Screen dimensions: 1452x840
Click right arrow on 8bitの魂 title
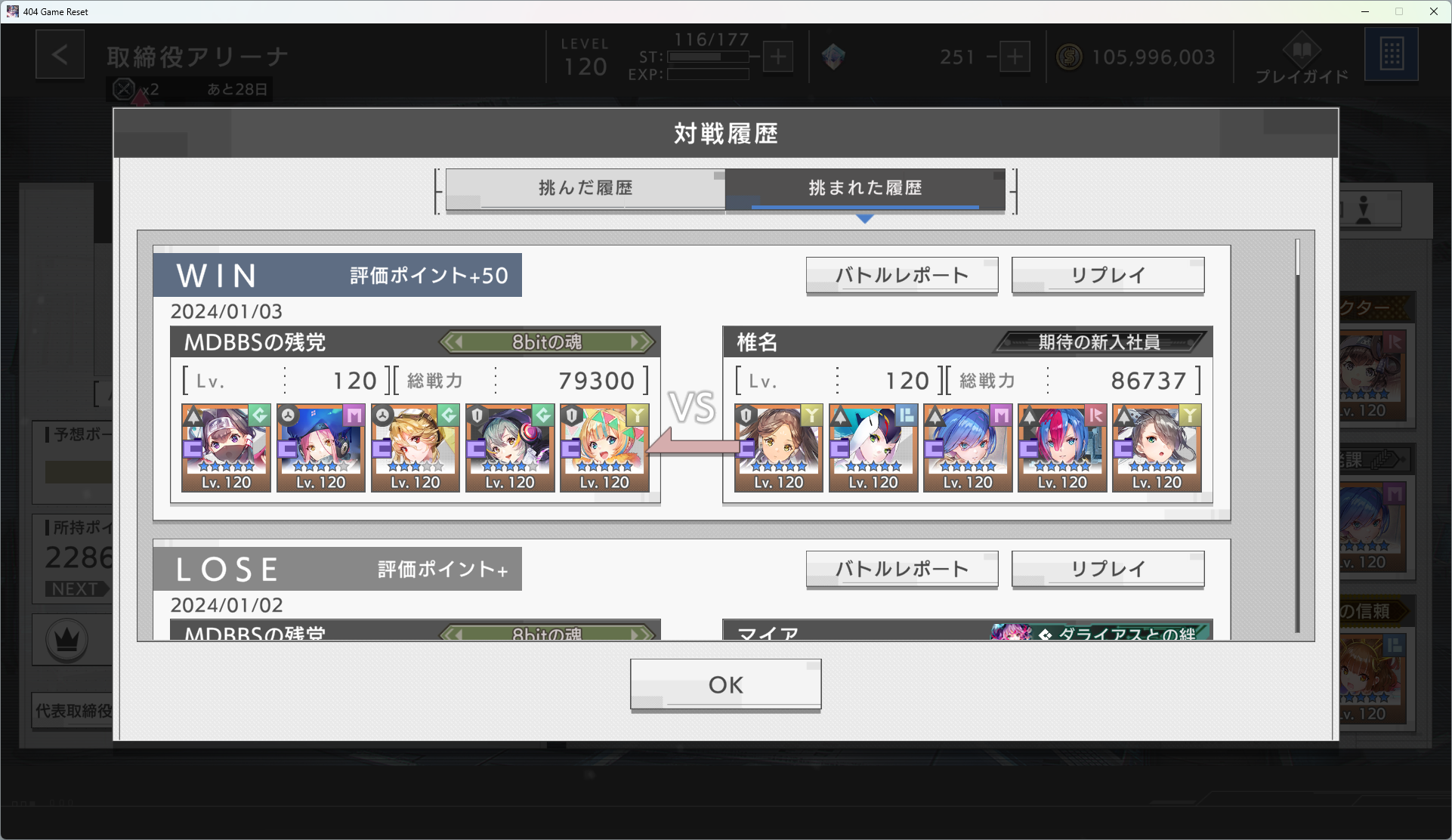(x=641, y=342)
